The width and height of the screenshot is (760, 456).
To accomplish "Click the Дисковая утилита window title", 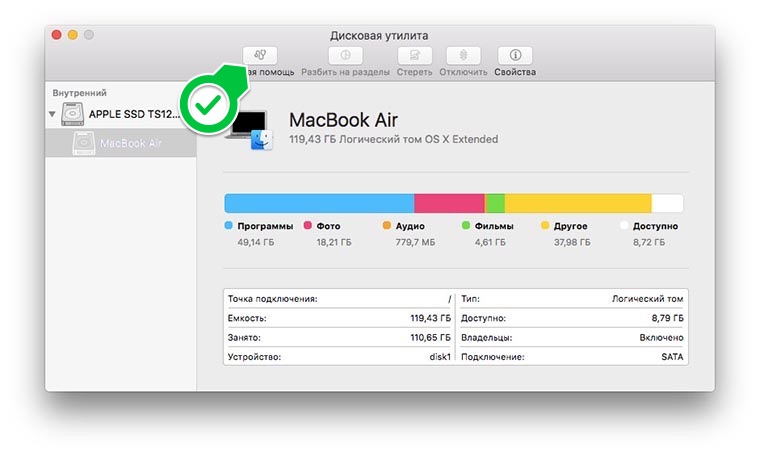I will pyautogui.click(x=379, y=35).
